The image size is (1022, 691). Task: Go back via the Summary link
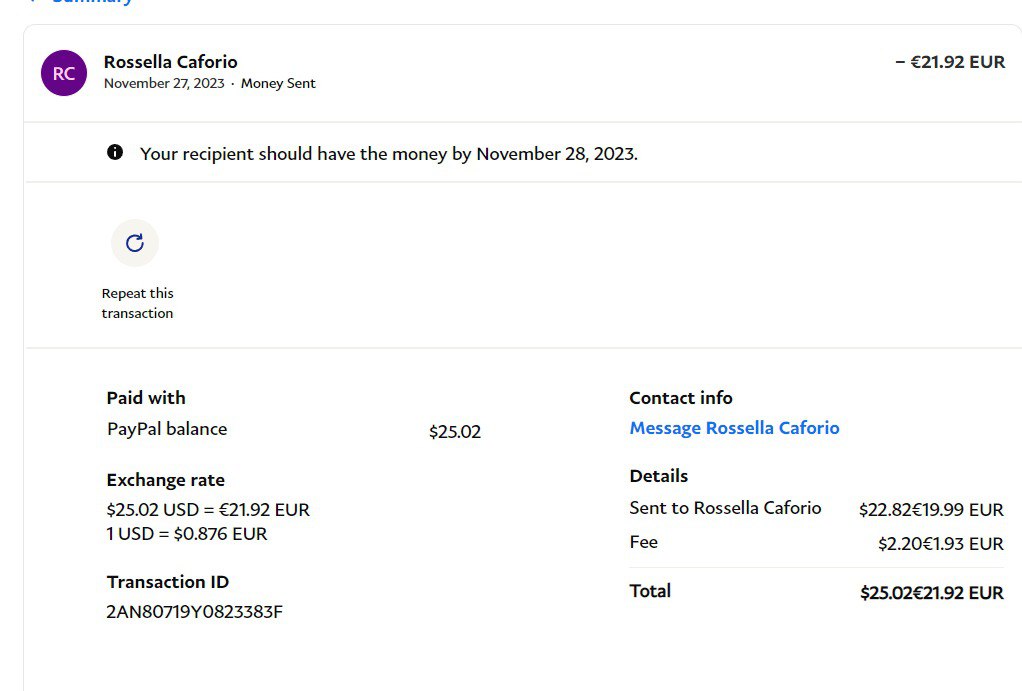pos(90,2)
